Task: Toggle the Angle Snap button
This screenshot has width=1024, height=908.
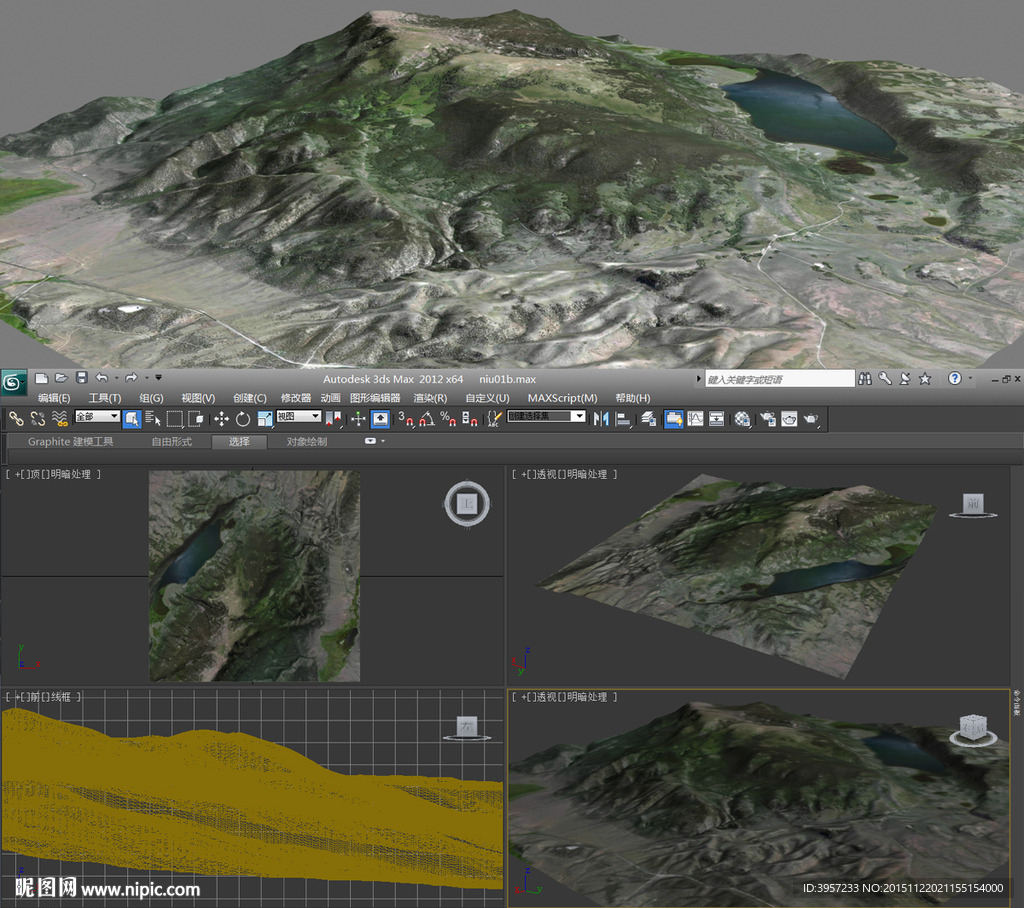Action: pos(427,419)
